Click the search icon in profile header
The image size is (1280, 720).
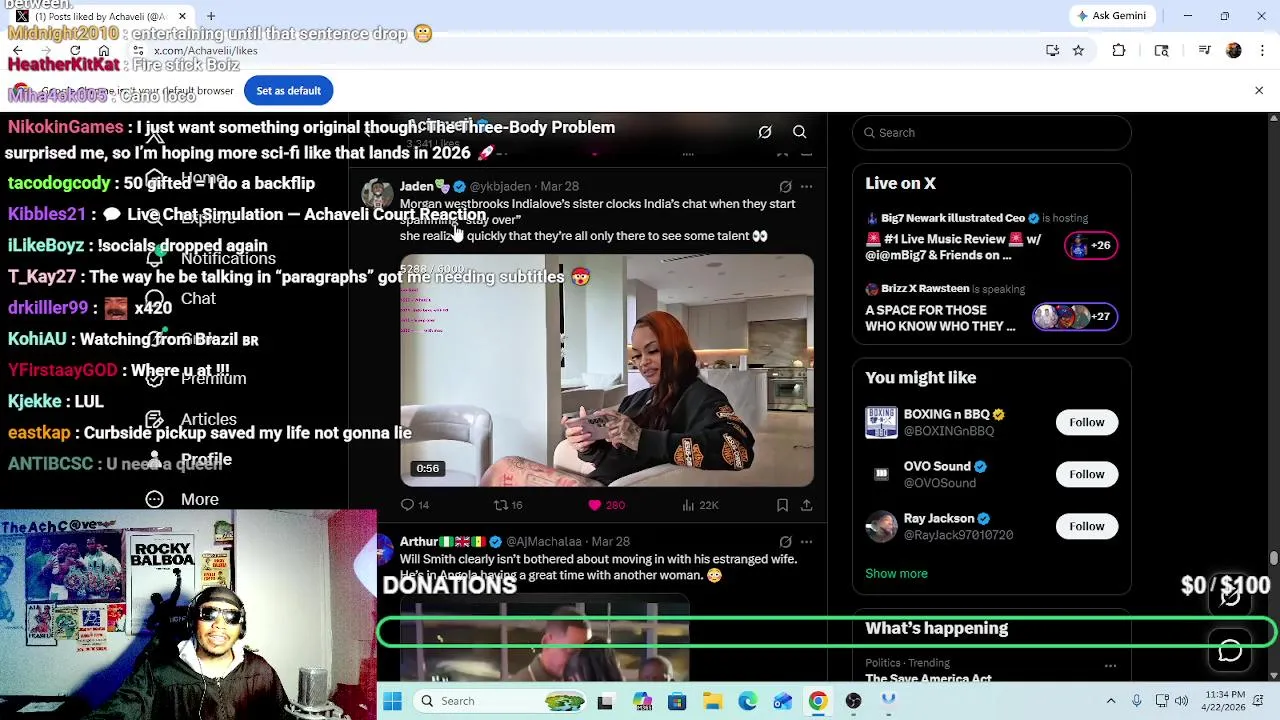(x=799, y=132)
